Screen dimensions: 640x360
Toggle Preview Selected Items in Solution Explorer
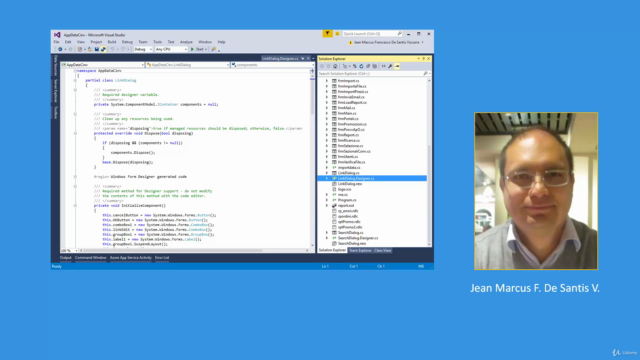pos(397,66)
